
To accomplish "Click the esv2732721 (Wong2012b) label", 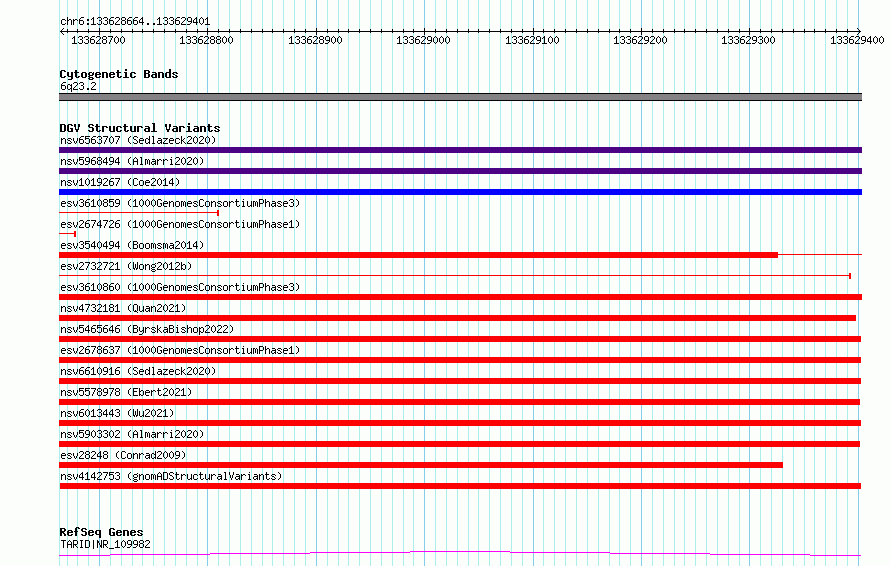I will point(126,266).
